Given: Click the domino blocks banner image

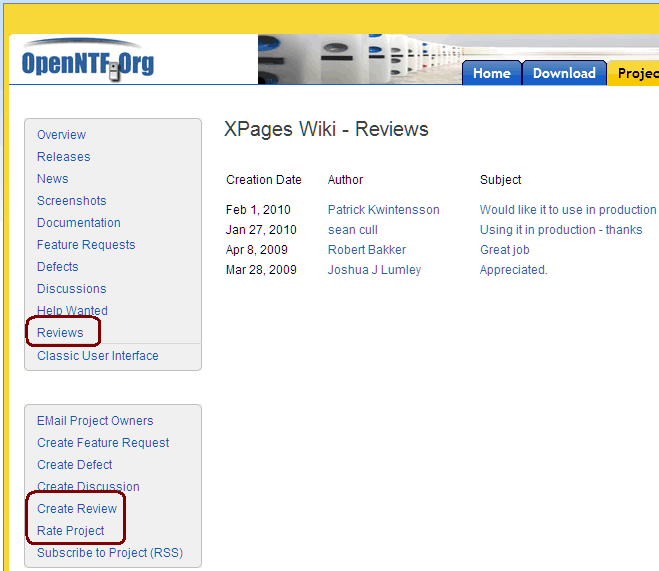Looking at the screenshot, I should click(x=359, y=59).
